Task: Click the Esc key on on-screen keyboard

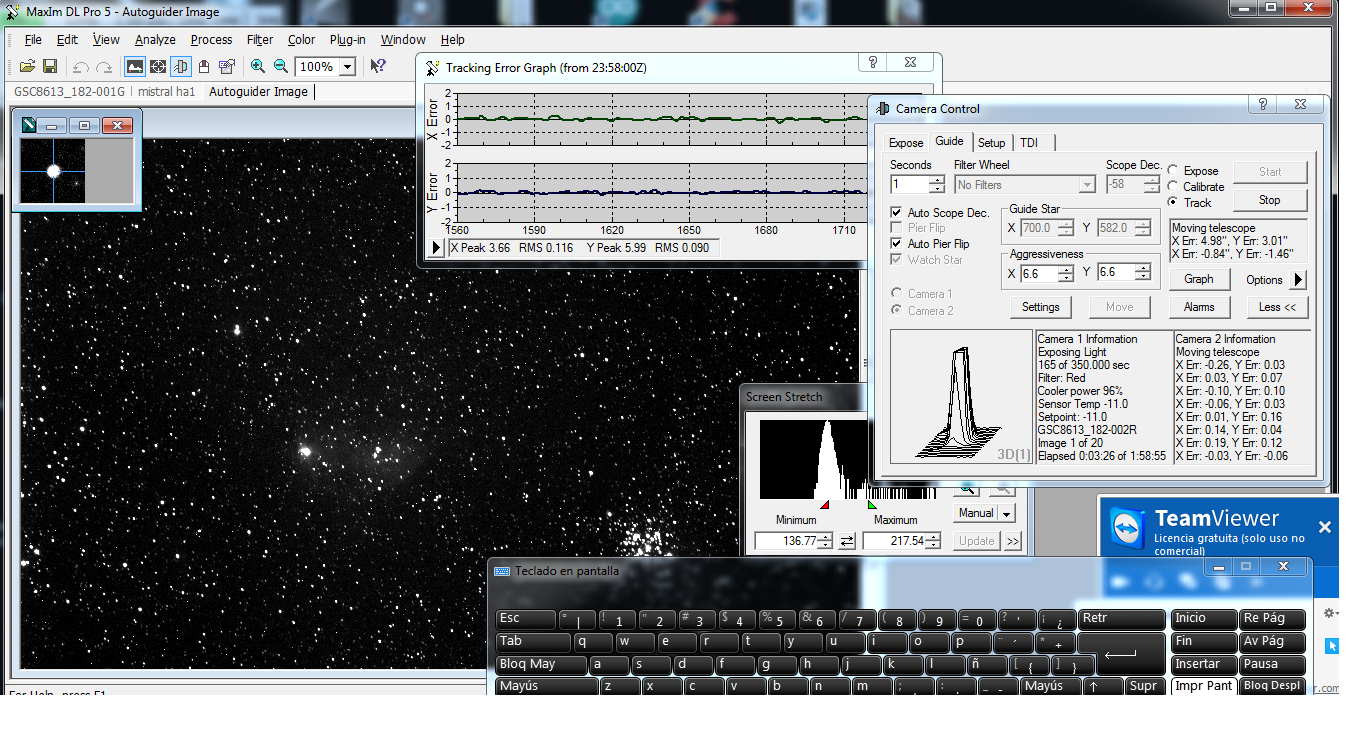Action: tap(526, 619)
